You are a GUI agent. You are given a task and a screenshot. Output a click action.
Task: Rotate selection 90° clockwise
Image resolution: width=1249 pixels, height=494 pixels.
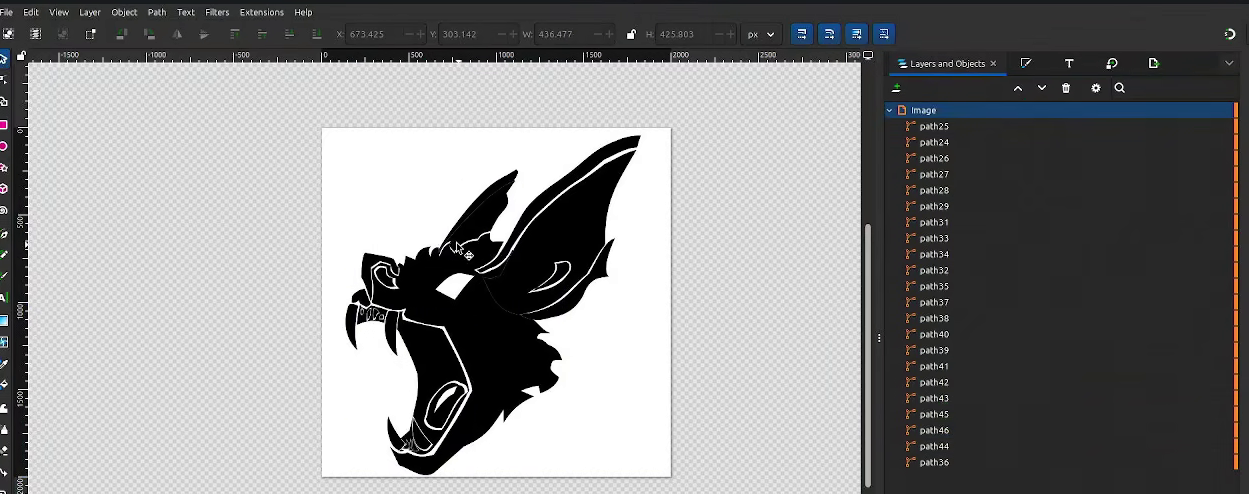pyautogui.click(x=149, y=33)
